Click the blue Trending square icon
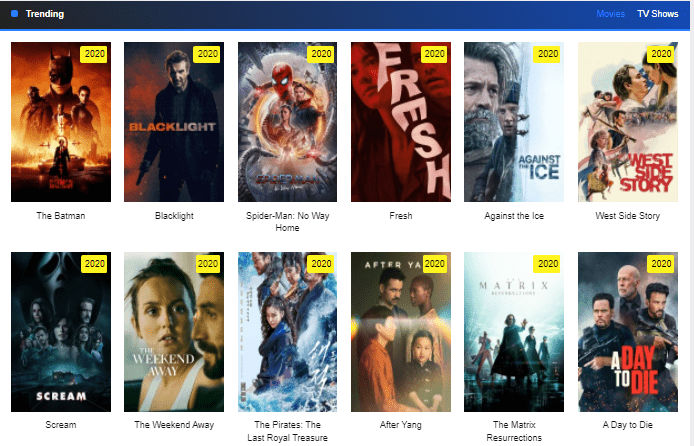Image resolution: width=694 pixels, height=446 pixels. pos(15,14)
